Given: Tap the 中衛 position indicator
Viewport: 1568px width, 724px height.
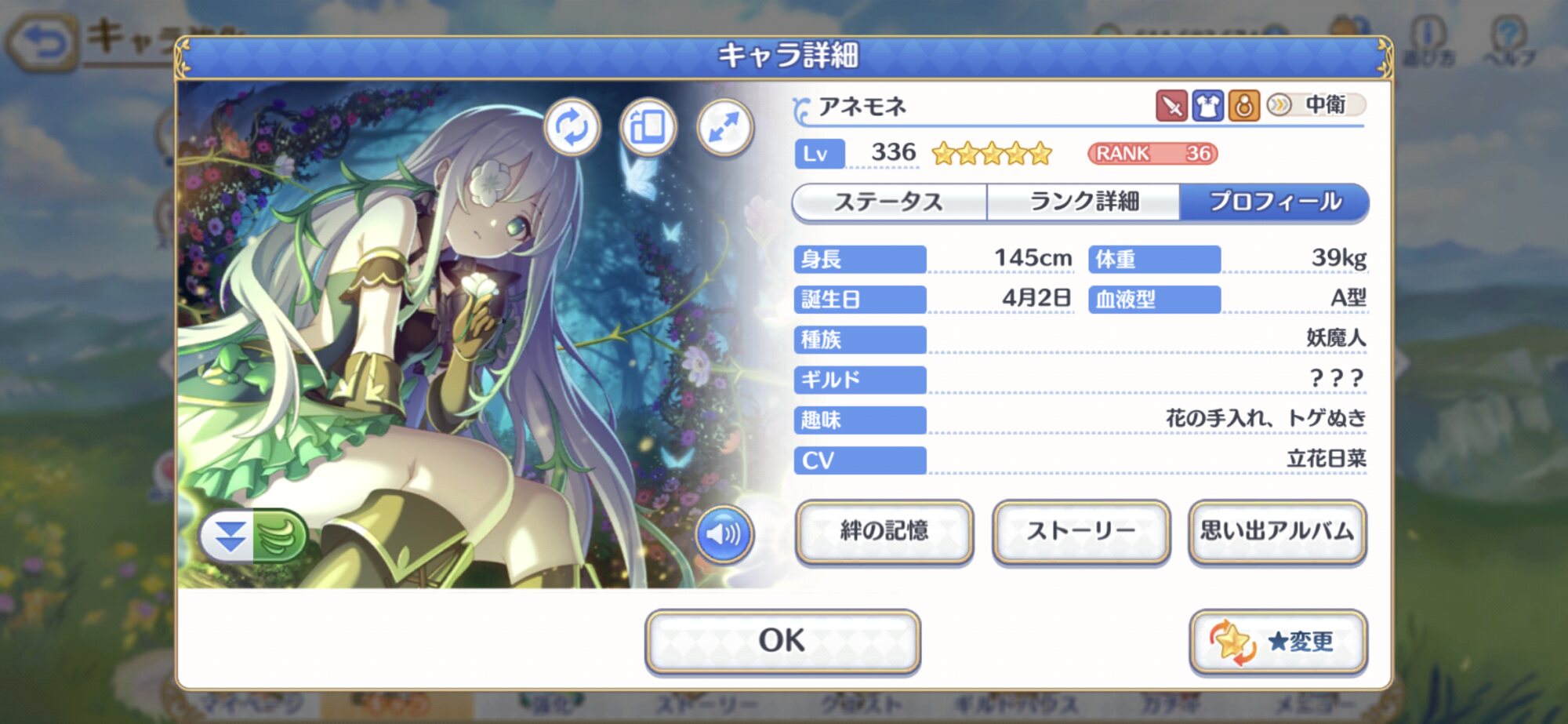Looking at the screenshot, I should [1316, 104].
